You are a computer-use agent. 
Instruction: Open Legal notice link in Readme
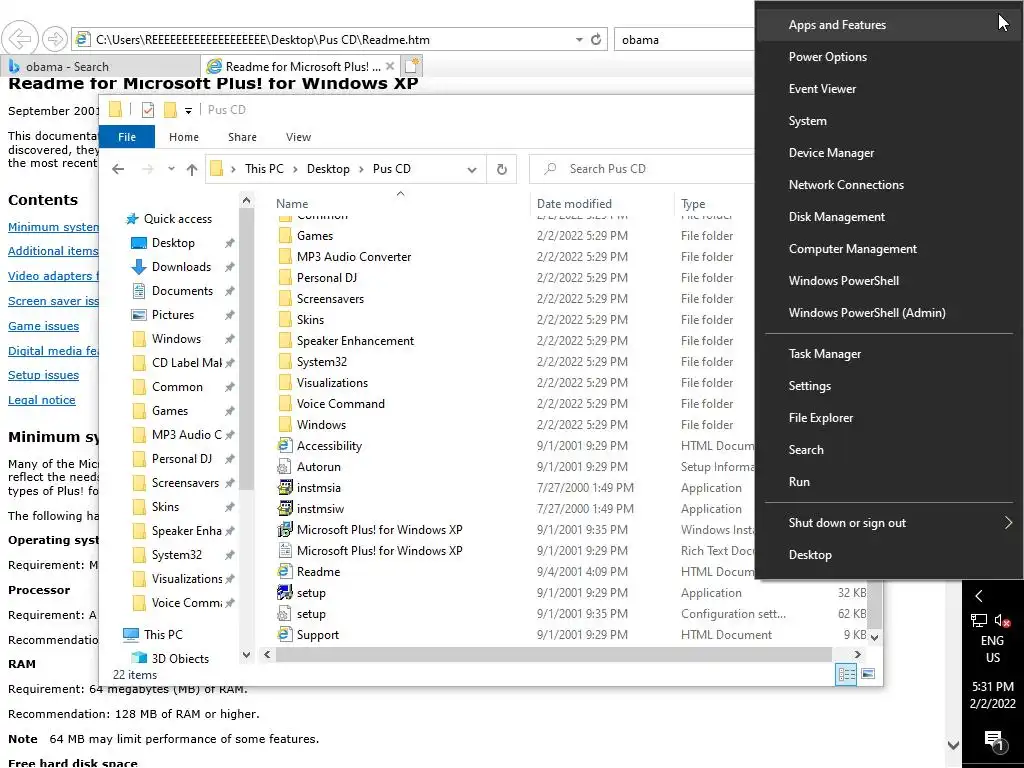(41, 400)
